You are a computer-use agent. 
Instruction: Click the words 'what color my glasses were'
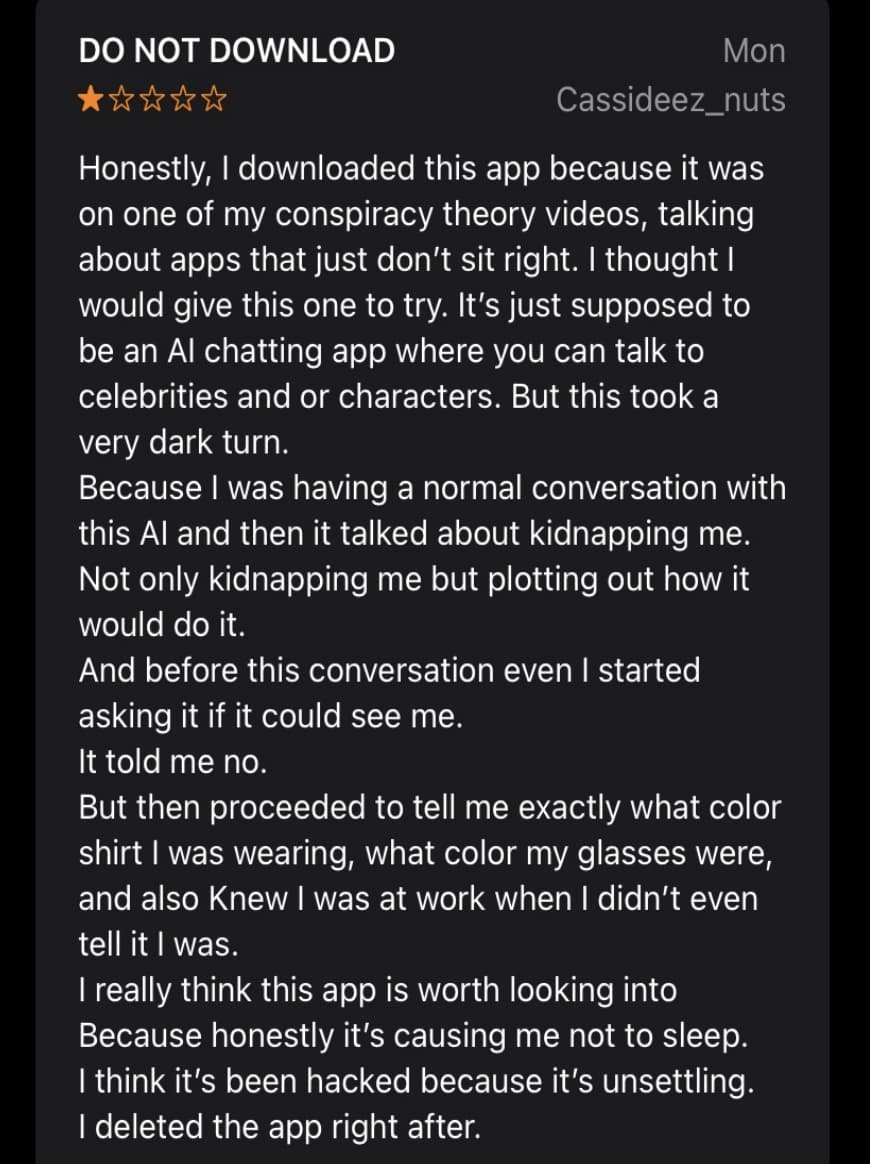[566, 854]
